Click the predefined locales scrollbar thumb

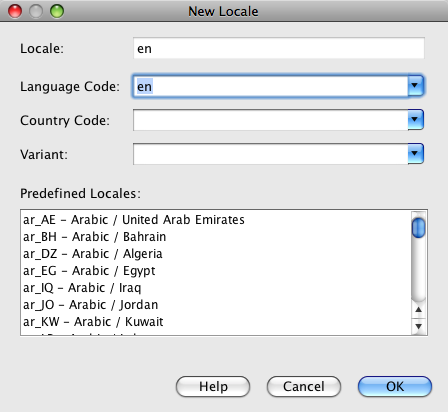pyautogui.click(x=418, y=228)
